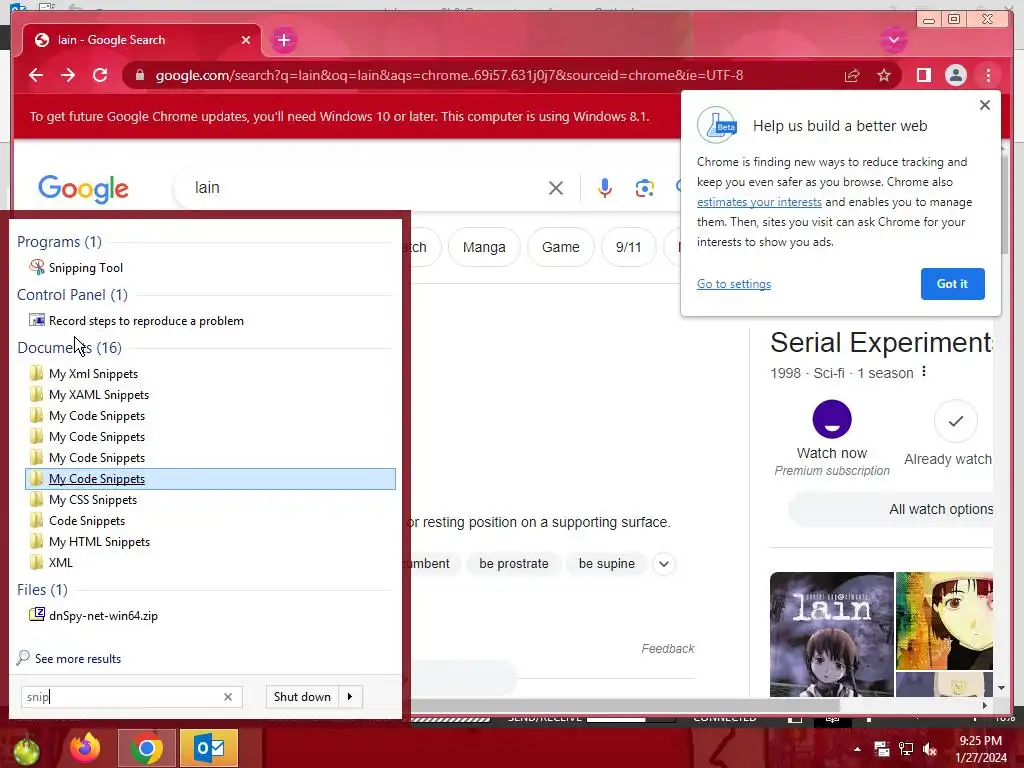The height and width of the screenshot is (768, 1024).
Task: Click the Google logo
Action: pyautogui.click(x=83, y=189)
